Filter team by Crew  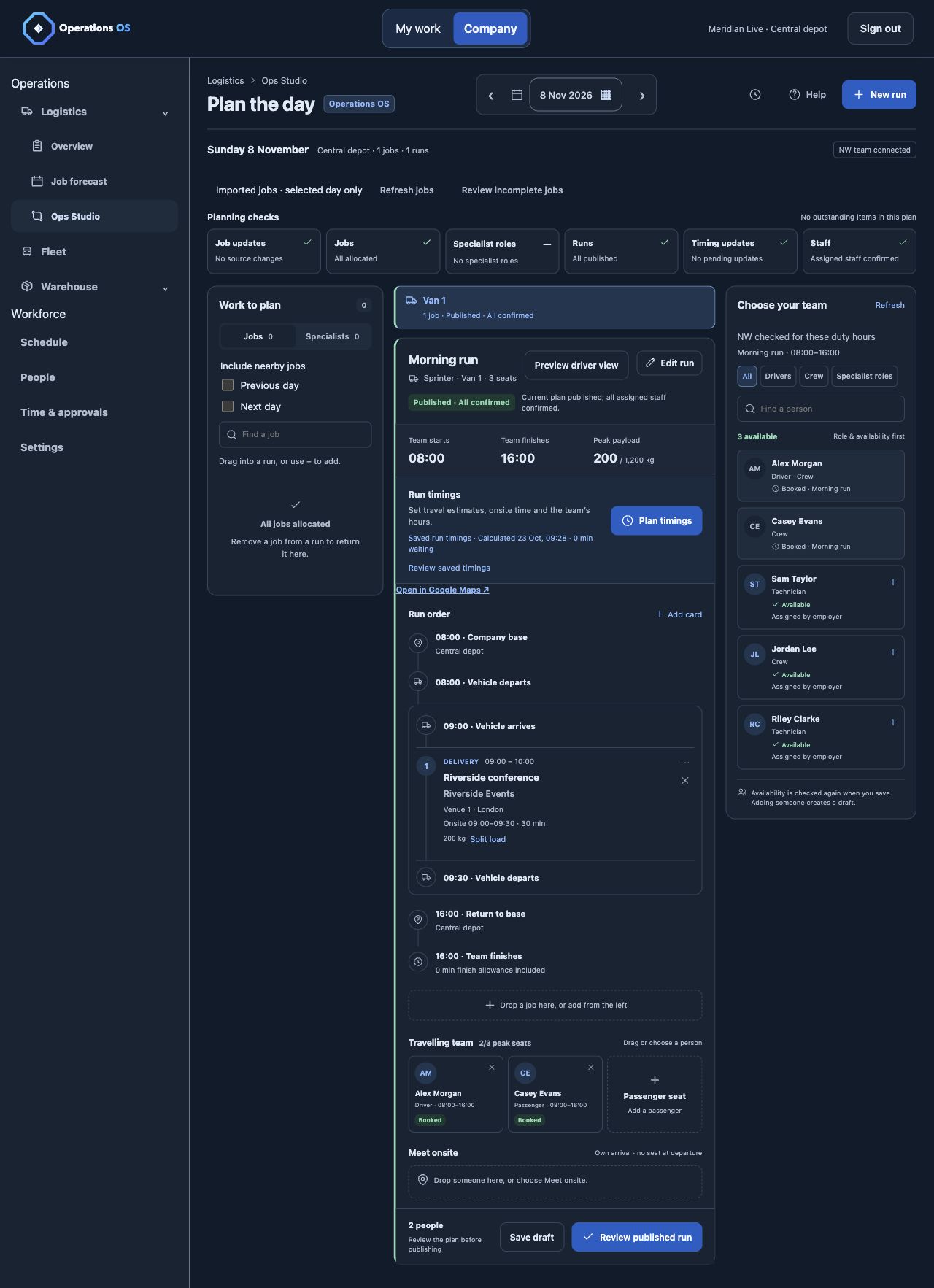click(814, 377)
